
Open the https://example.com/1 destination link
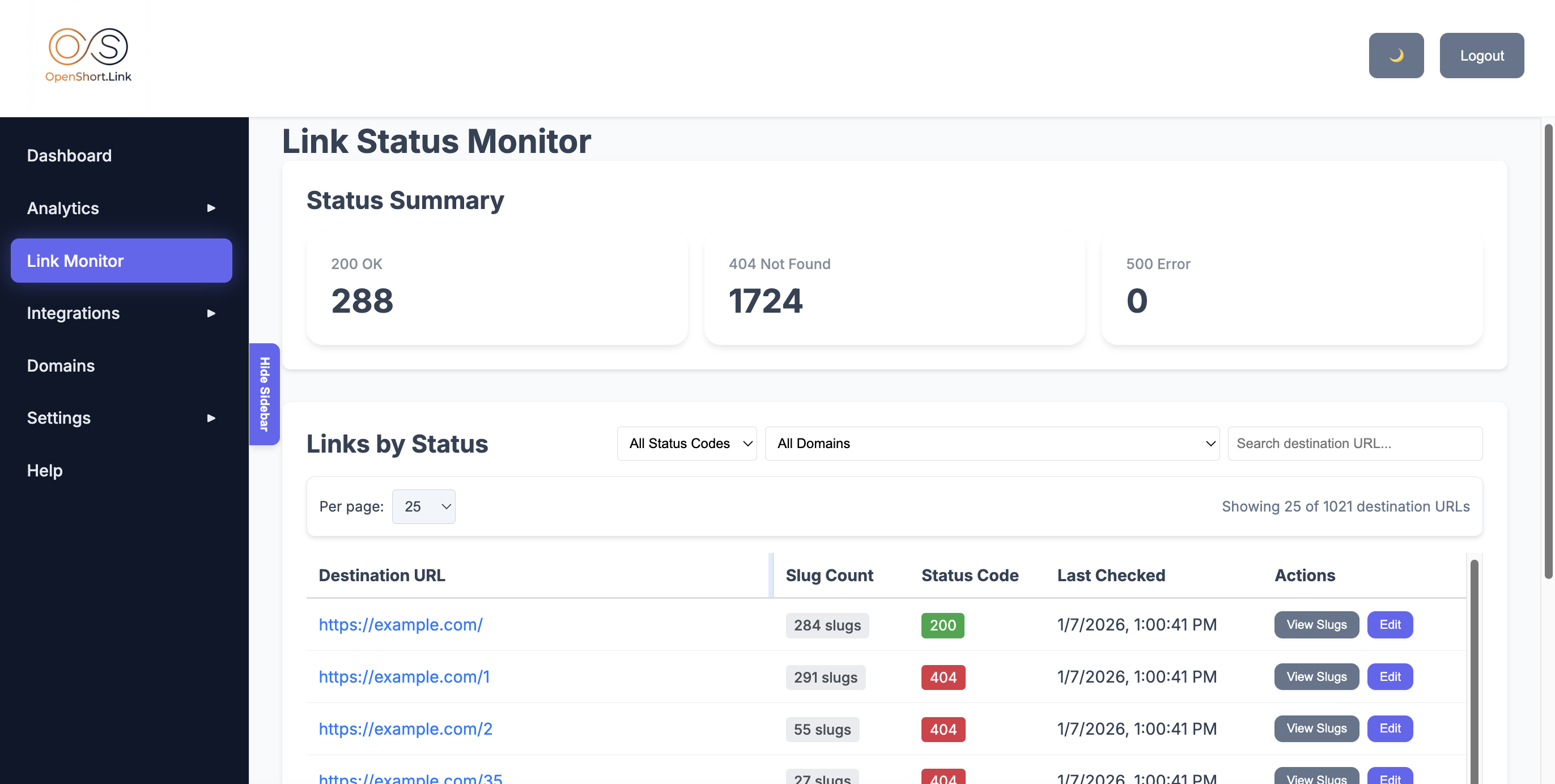[x=404, y=676]
